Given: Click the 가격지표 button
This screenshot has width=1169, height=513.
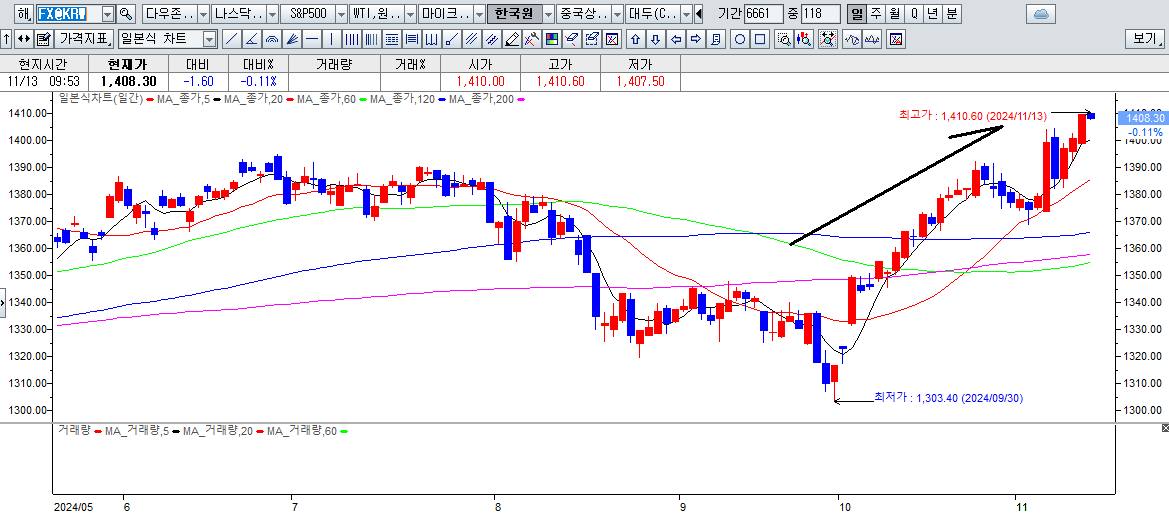Looking at the screenshot, I should click(83, 40).
